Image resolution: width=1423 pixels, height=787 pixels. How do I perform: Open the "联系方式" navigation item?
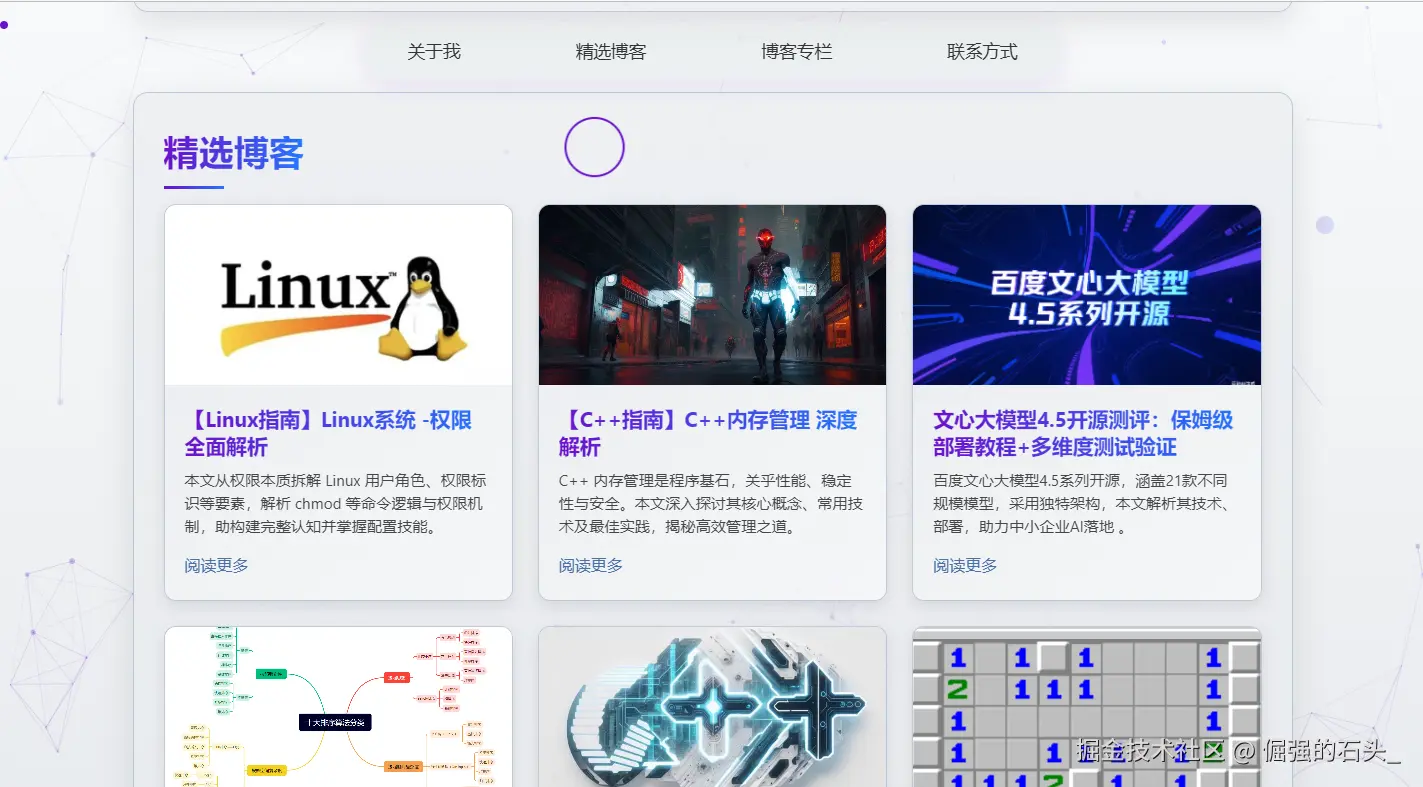pos(980,51)
